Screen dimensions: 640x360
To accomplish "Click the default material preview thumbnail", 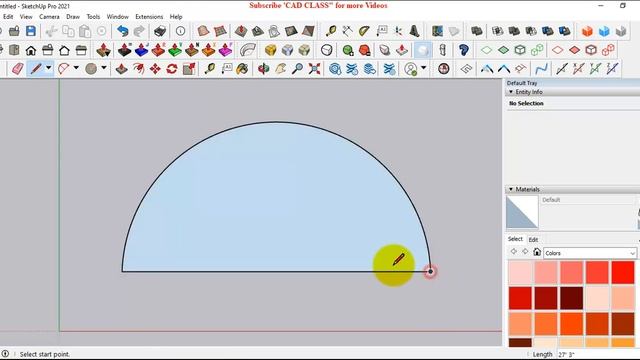I will click(x=522, y=212).
